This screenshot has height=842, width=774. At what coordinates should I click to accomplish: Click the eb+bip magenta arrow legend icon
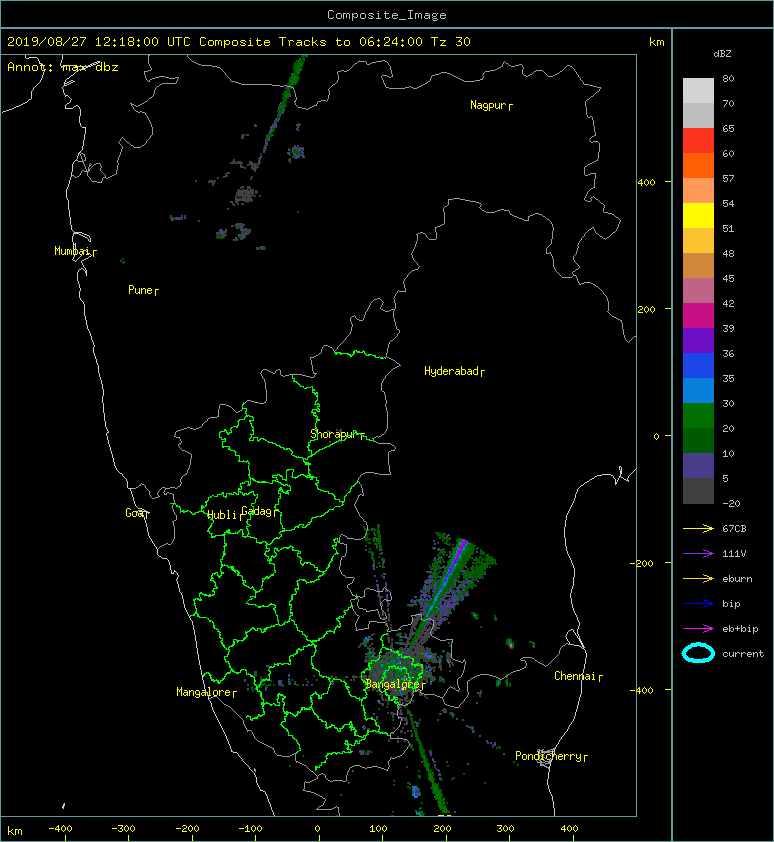[698, 629]
